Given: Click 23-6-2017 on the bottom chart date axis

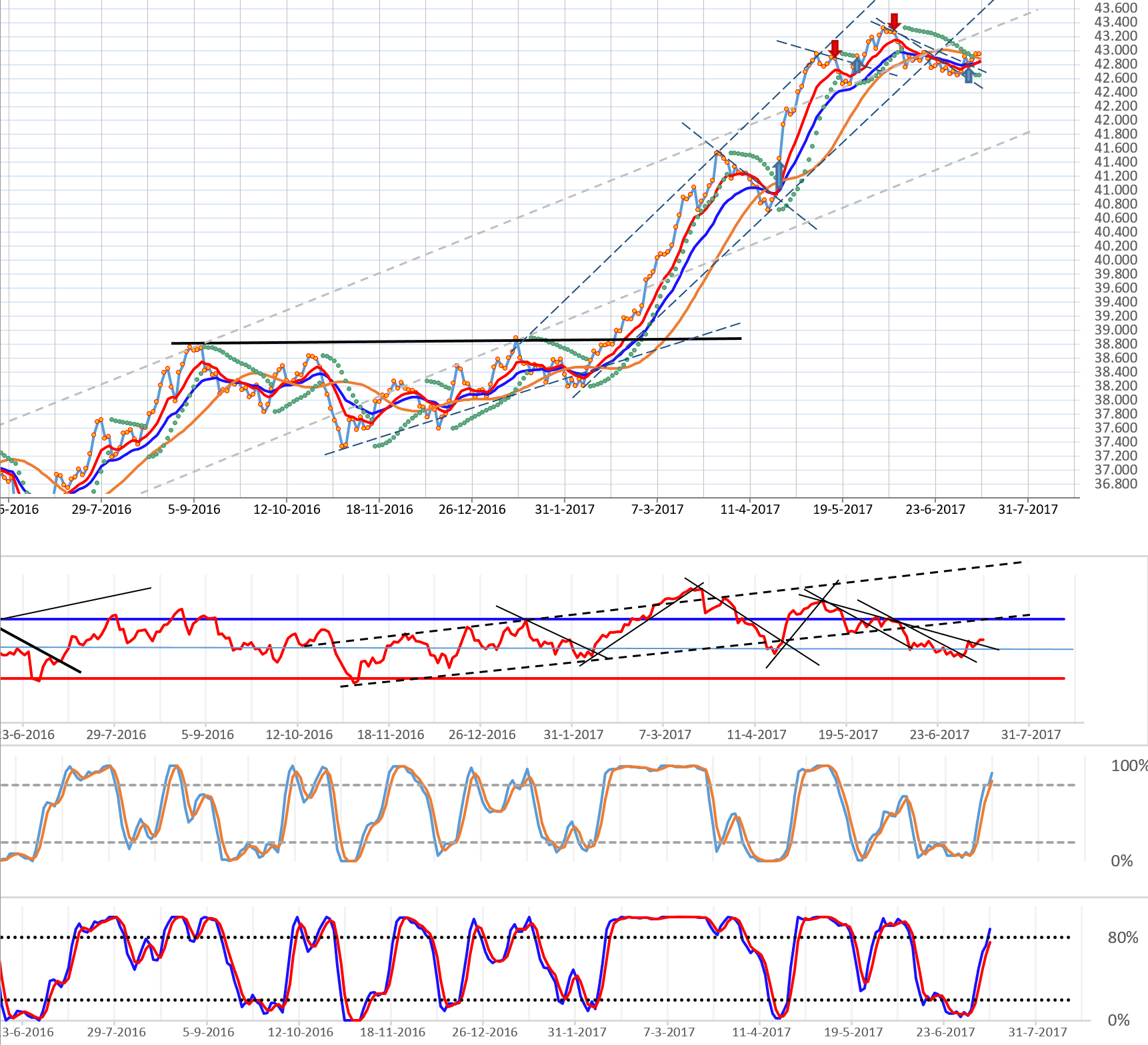Looking at the screenshot, I should point(945,1032).
